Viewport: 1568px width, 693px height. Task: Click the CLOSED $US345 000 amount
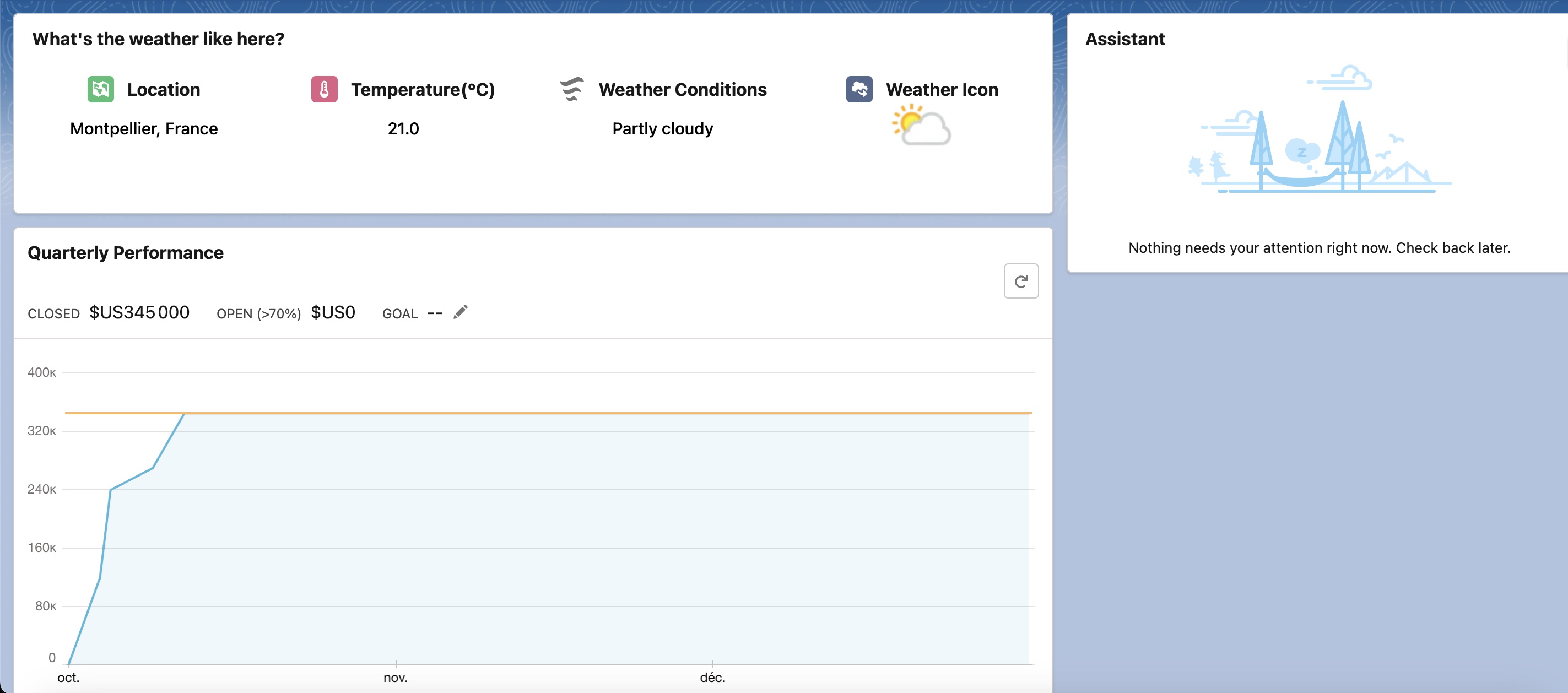click(x=139, y=312)
